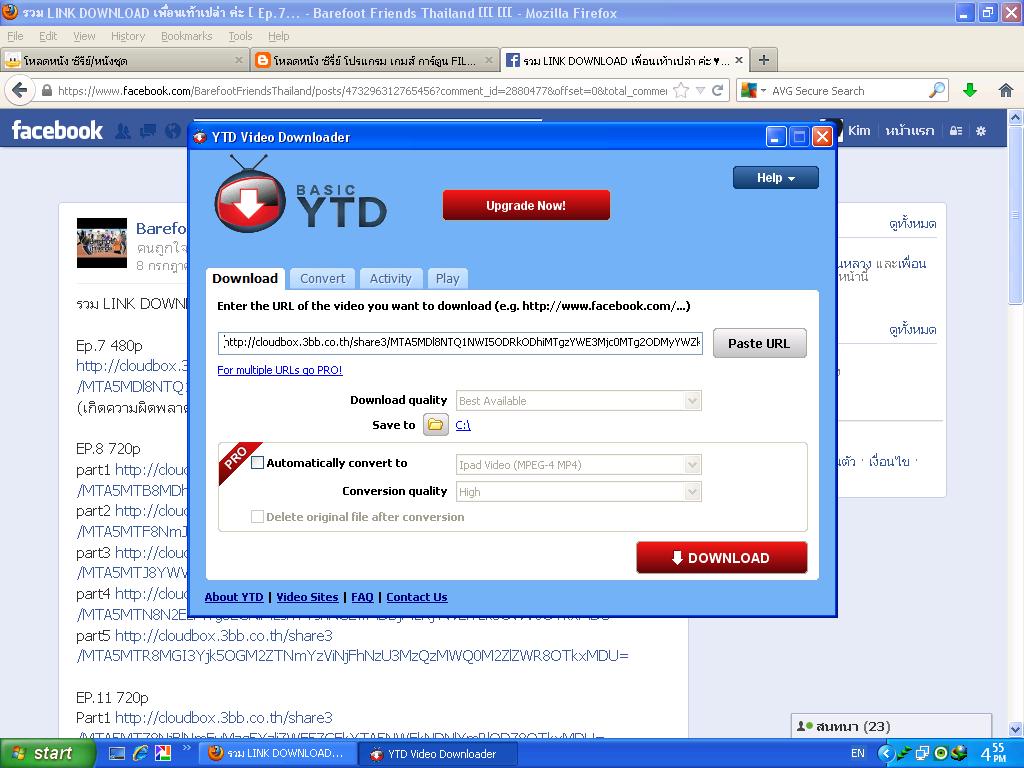
Task: Click Firefox taskbar button
Action: point(277,754)
